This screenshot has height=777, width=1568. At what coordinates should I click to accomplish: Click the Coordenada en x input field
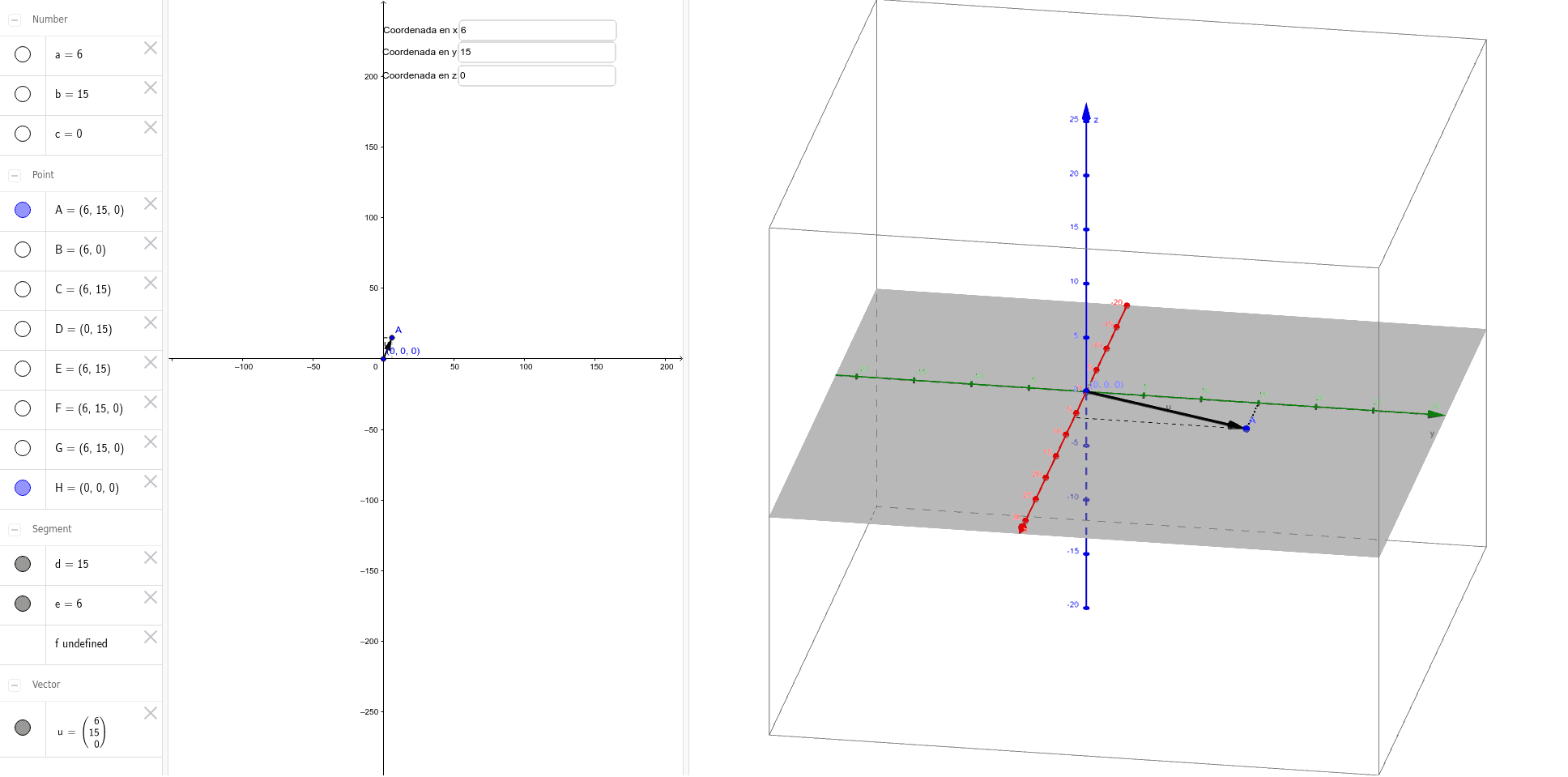tap(537, 30)
